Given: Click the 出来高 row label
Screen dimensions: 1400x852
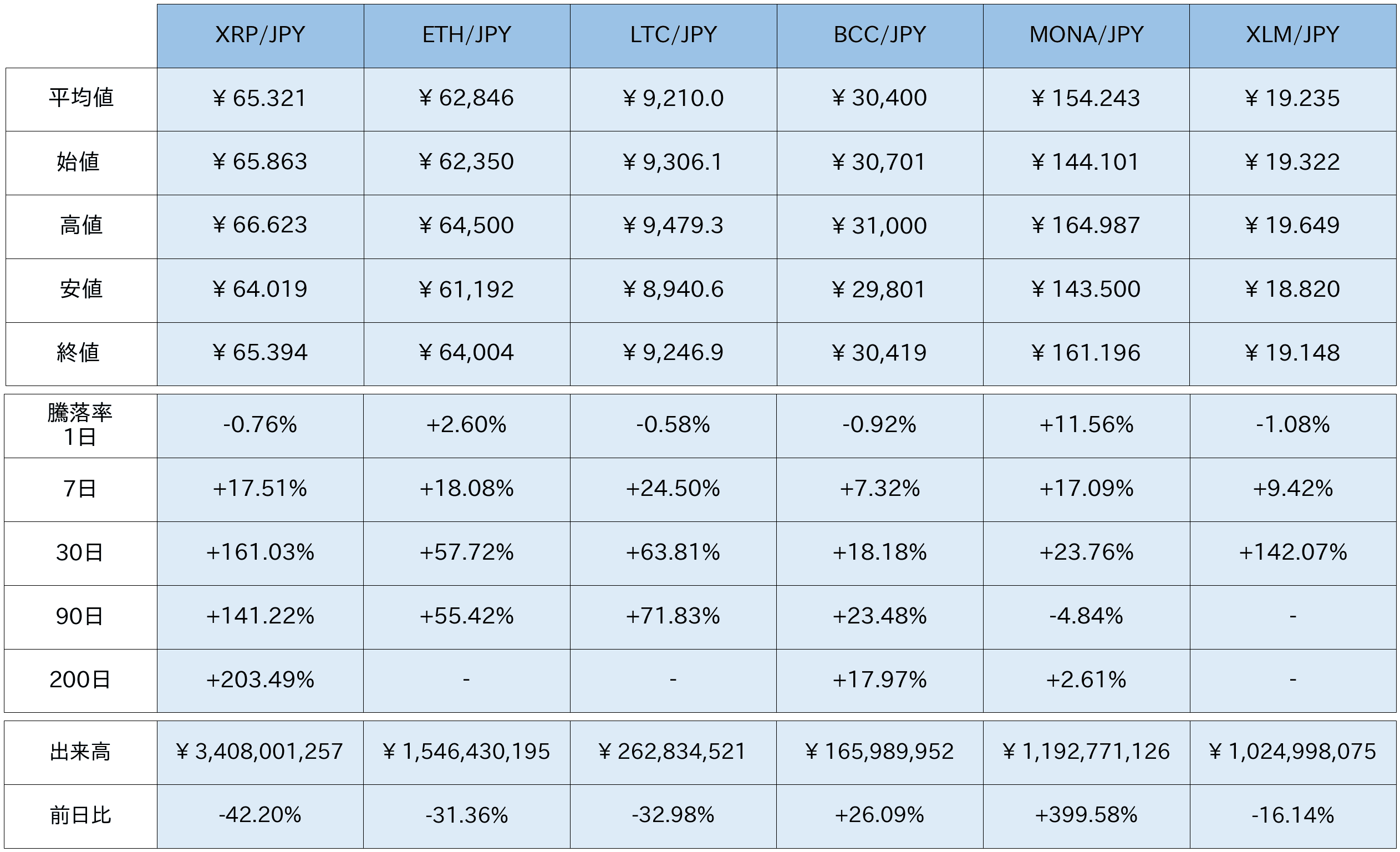Looking at the screenshot, I should (80, 752).
